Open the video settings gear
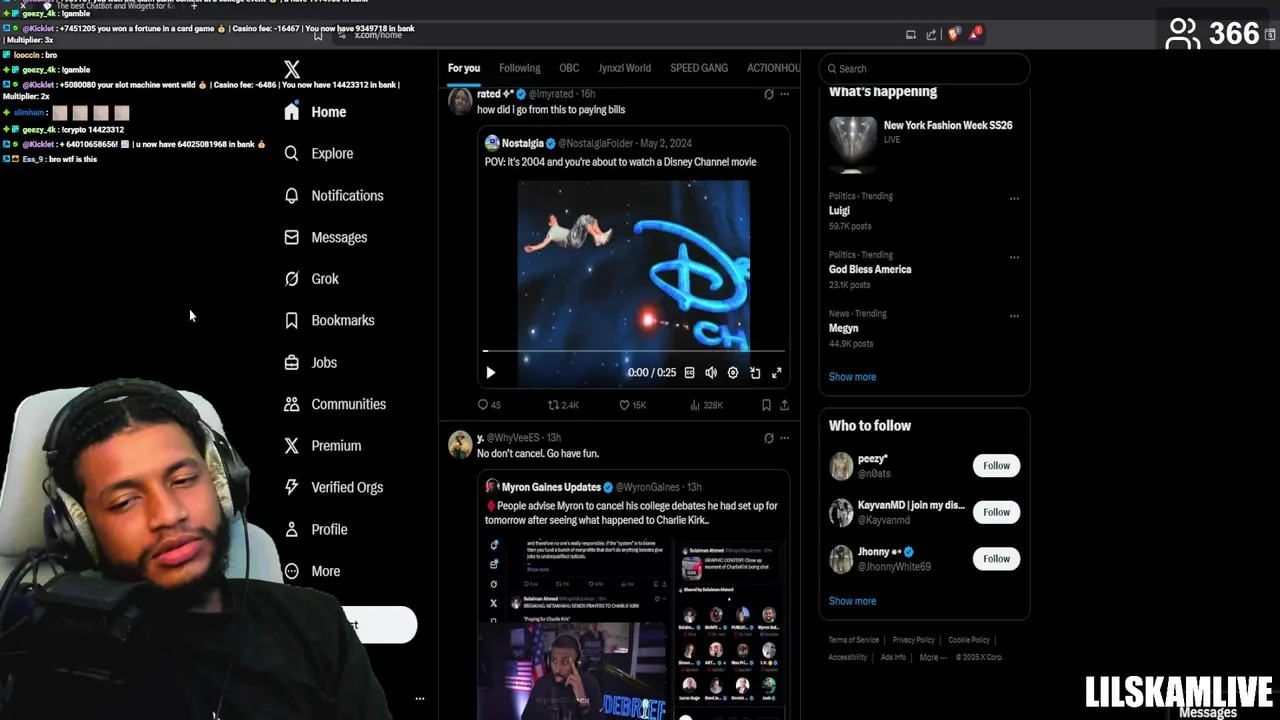Screen dimensions: 1280x720 point(733,372)
